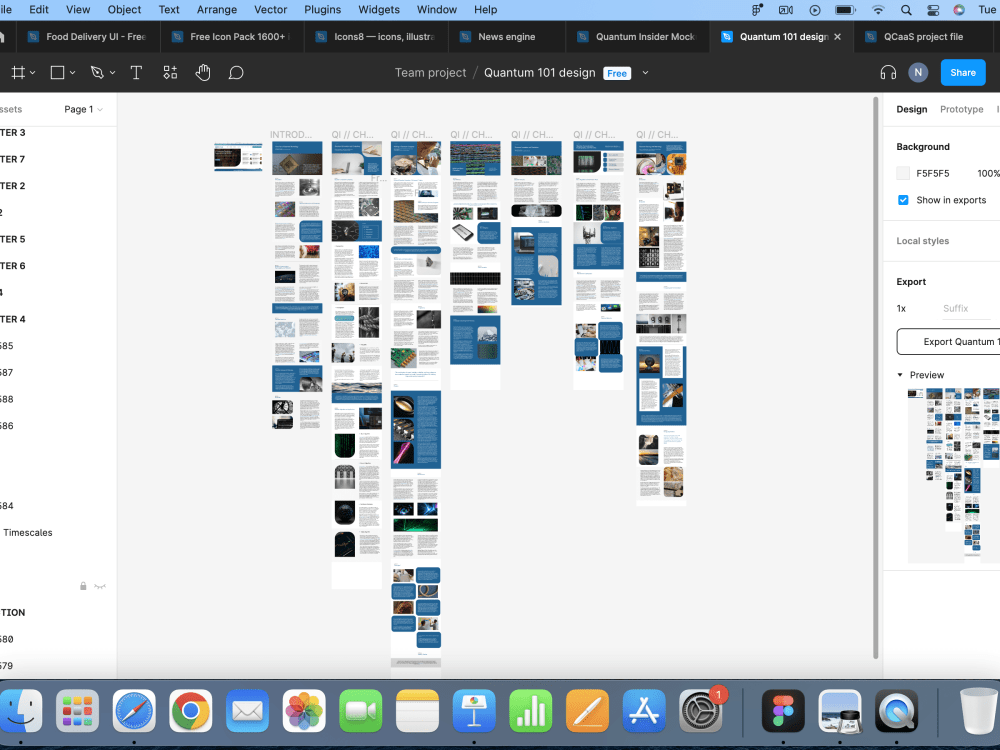The image size is (1000, 750).
Task: Select the INTROD... frame label on canvas
Action: [291, 135]
